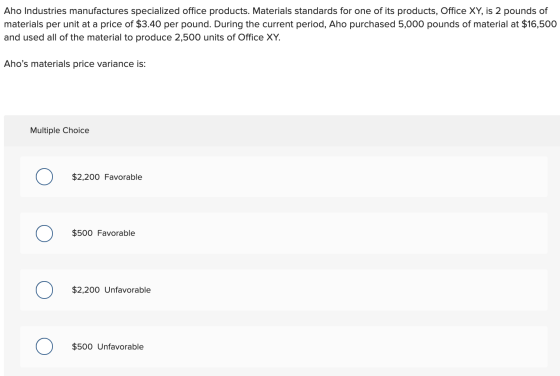This screenshot has height=376, width=560.
Task: Choose the $500 Favorable radio option
Action: pyautogui.click(x=44, y=234)
